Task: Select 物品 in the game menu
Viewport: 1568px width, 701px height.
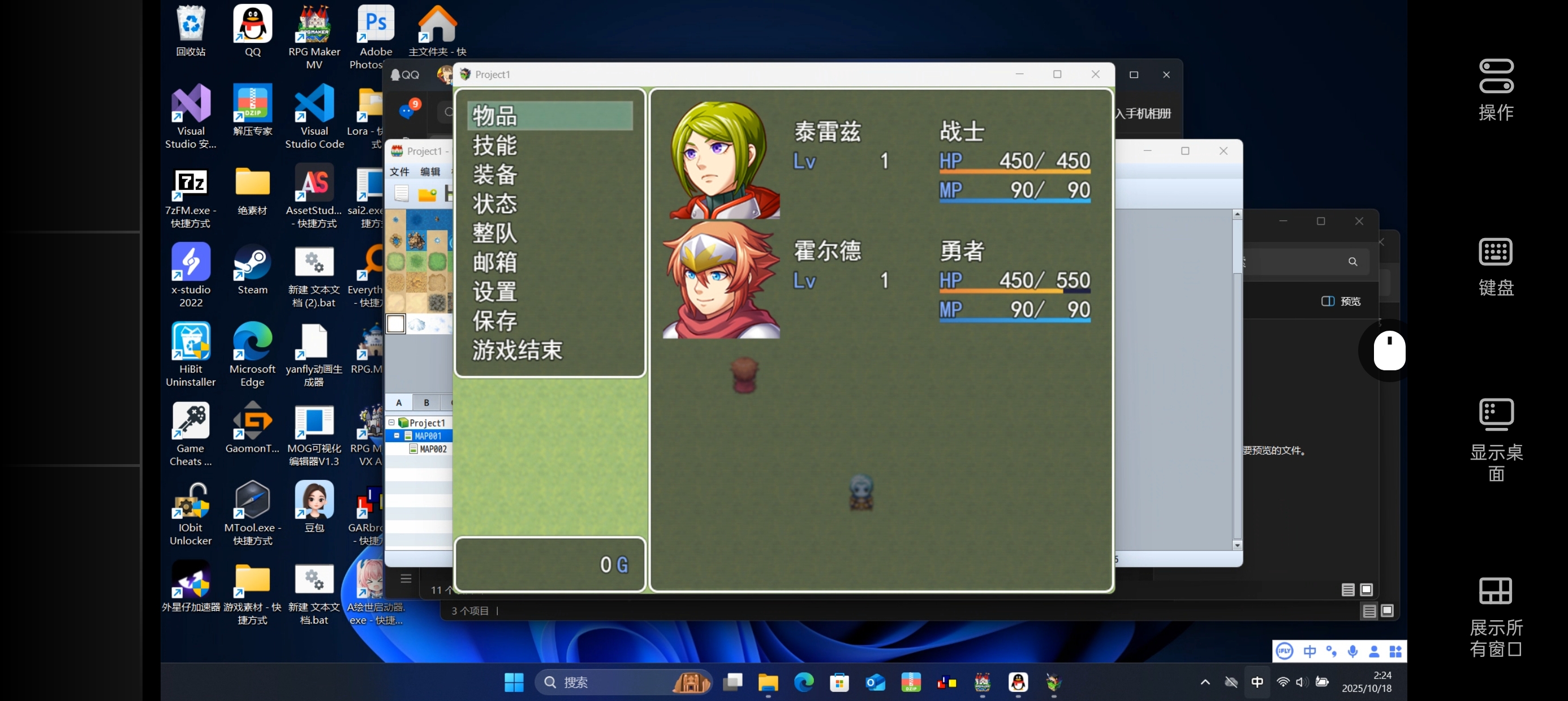Action: 550,116
